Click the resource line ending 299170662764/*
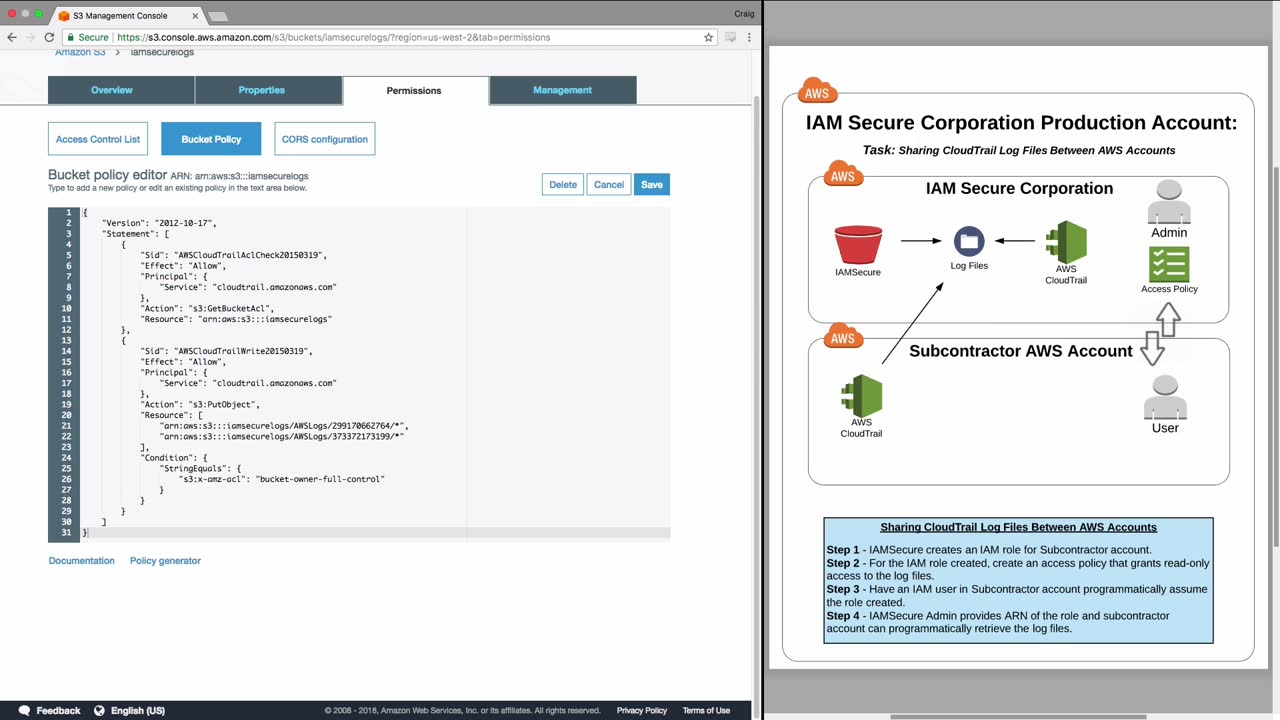1280x720 pixels. 284,426
